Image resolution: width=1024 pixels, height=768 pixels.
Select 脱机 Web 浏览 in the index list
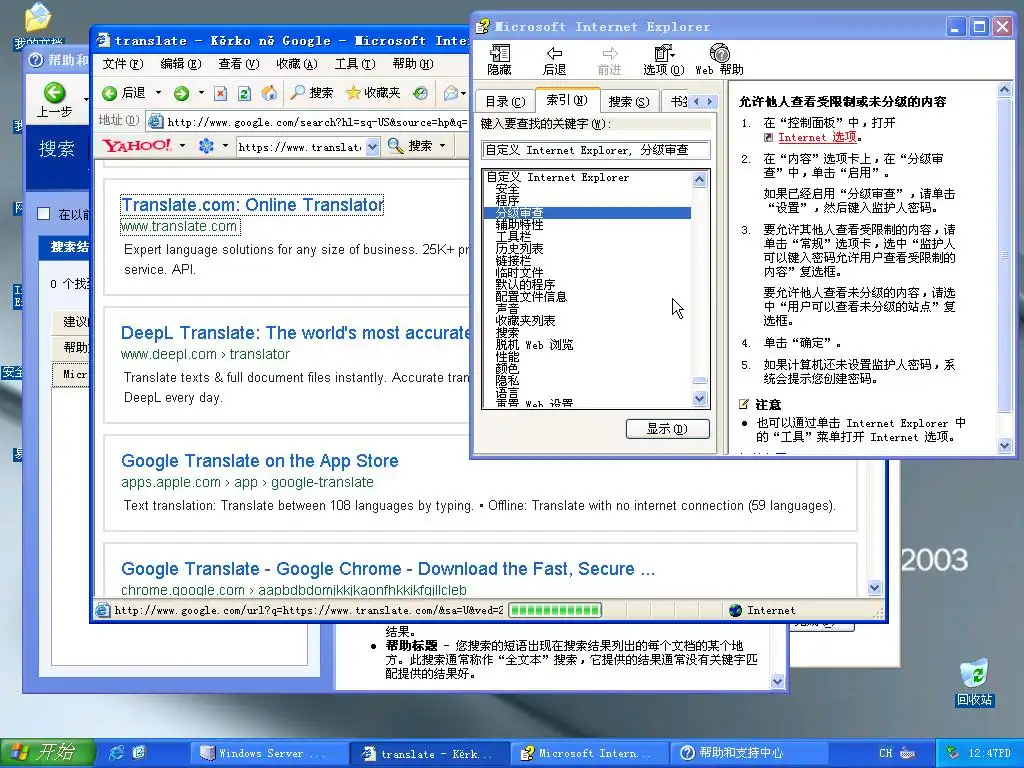(534, 345)
